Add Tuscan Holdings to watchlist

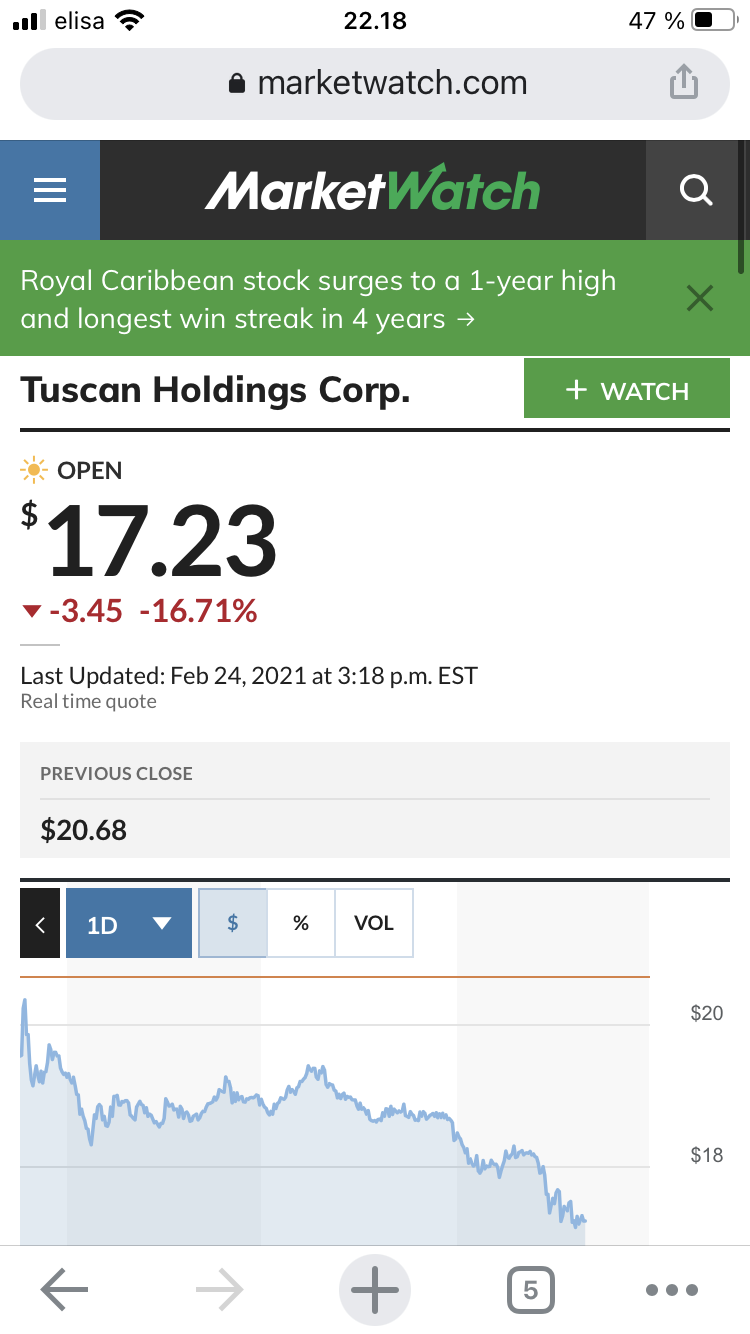pos(627,390)
